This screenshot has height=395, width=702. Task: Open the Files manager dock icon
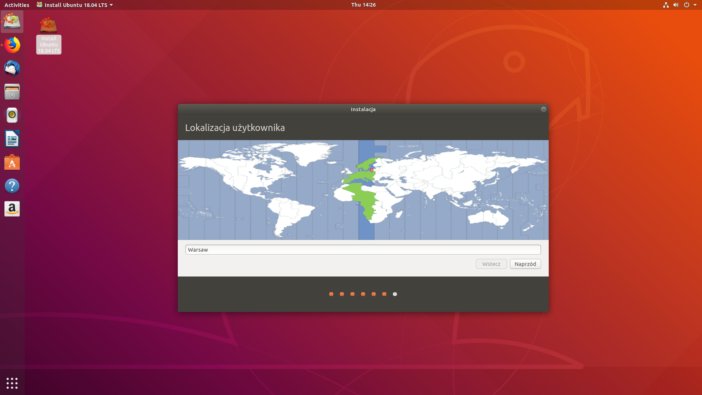12,92
